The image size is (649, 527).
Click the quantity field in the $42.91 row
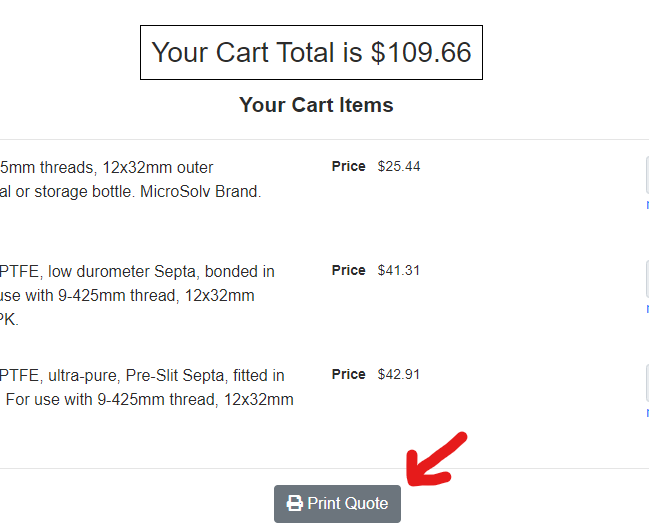pos(646,383)
